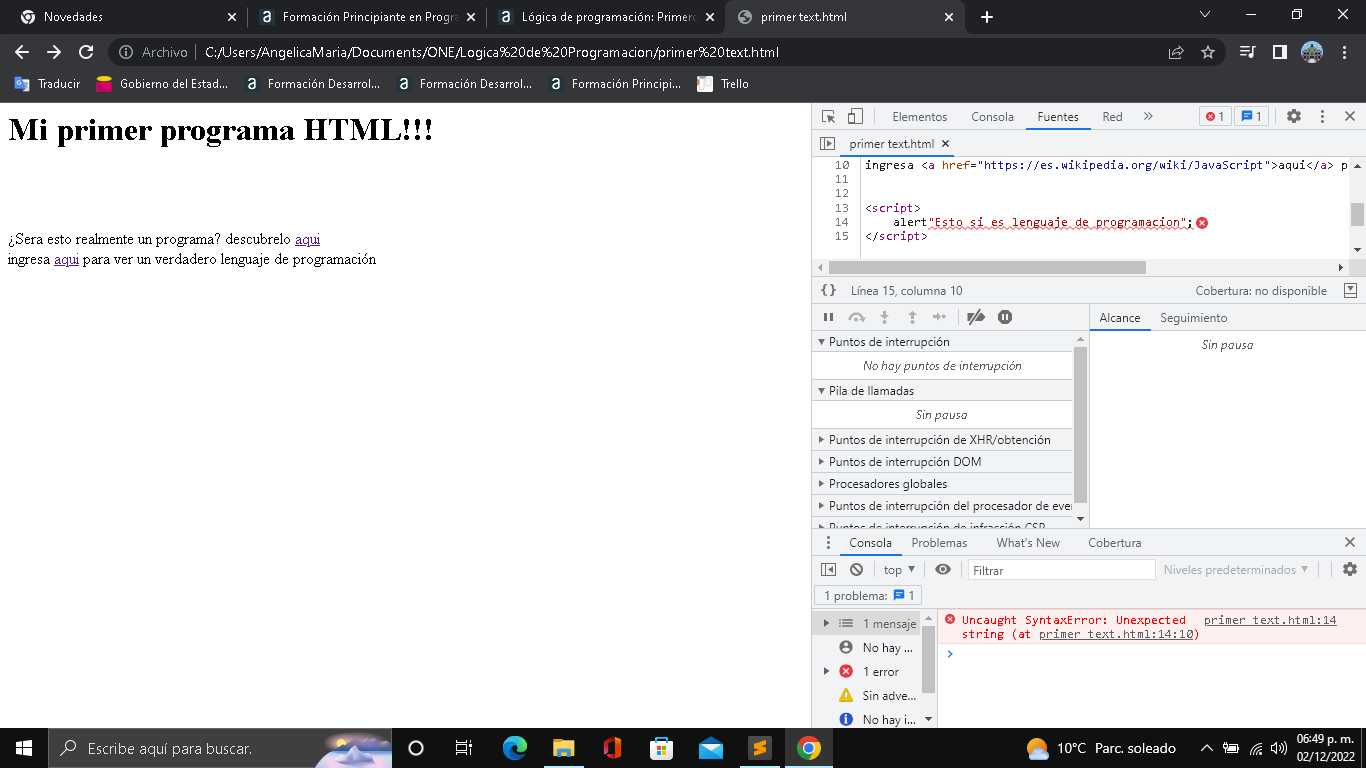Click the Filtrar console filter field
The width and height of the screenshot is (1366, 768).
(x=1061, y=570)
